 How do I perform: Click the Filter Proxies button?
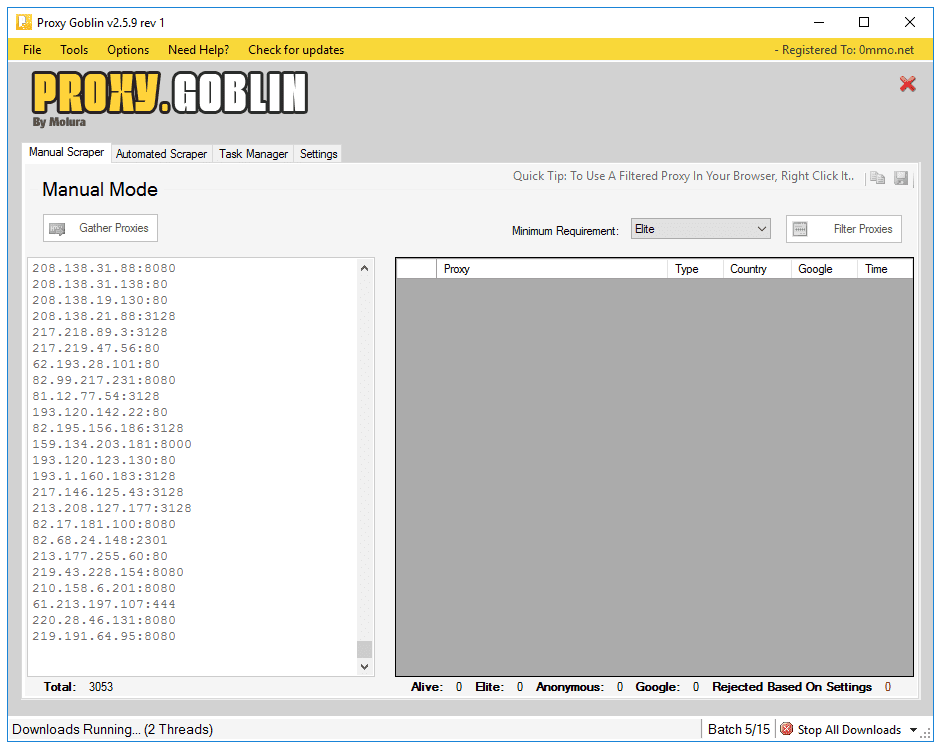[x=843, y=229]
